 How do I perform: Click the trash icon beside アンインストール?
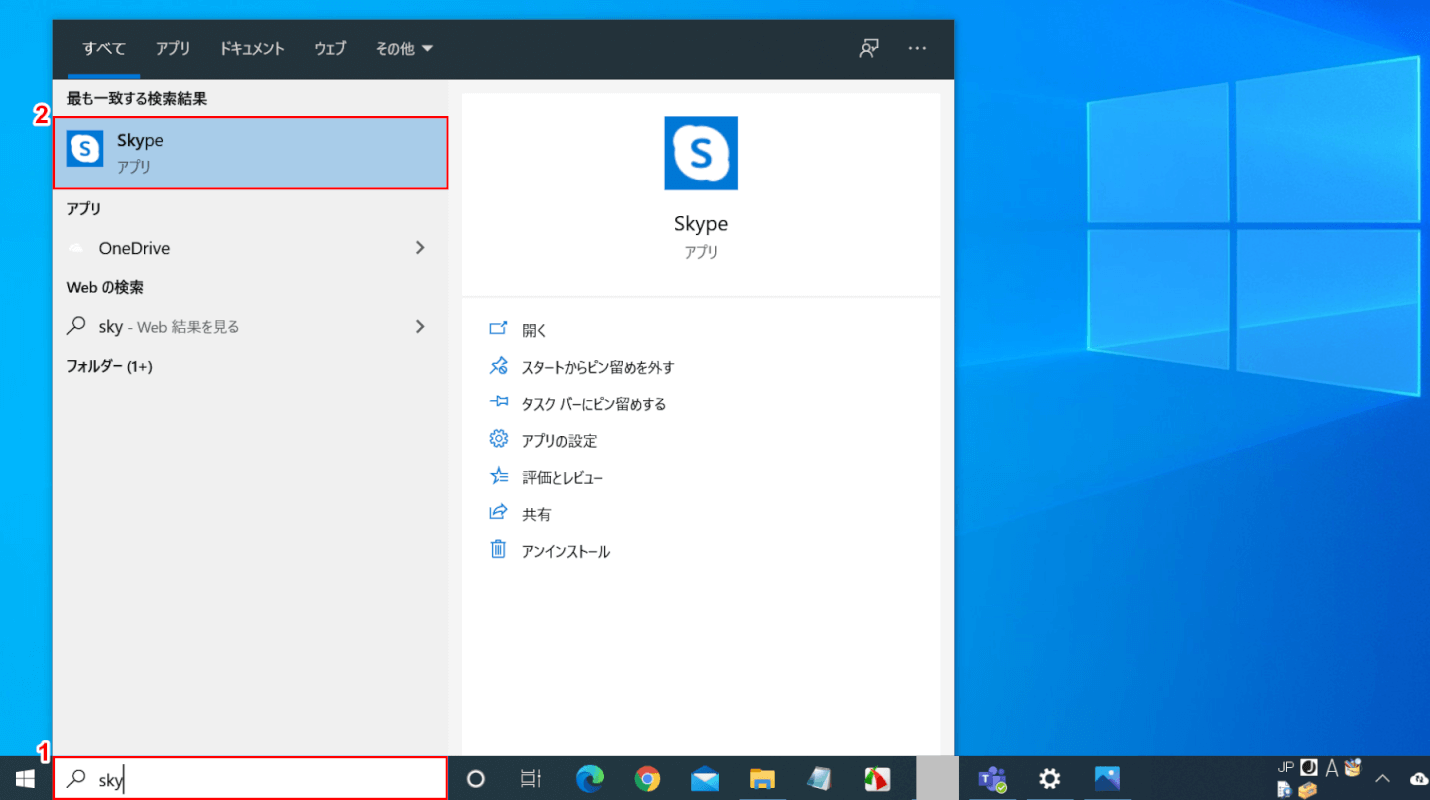click(498, 550)
